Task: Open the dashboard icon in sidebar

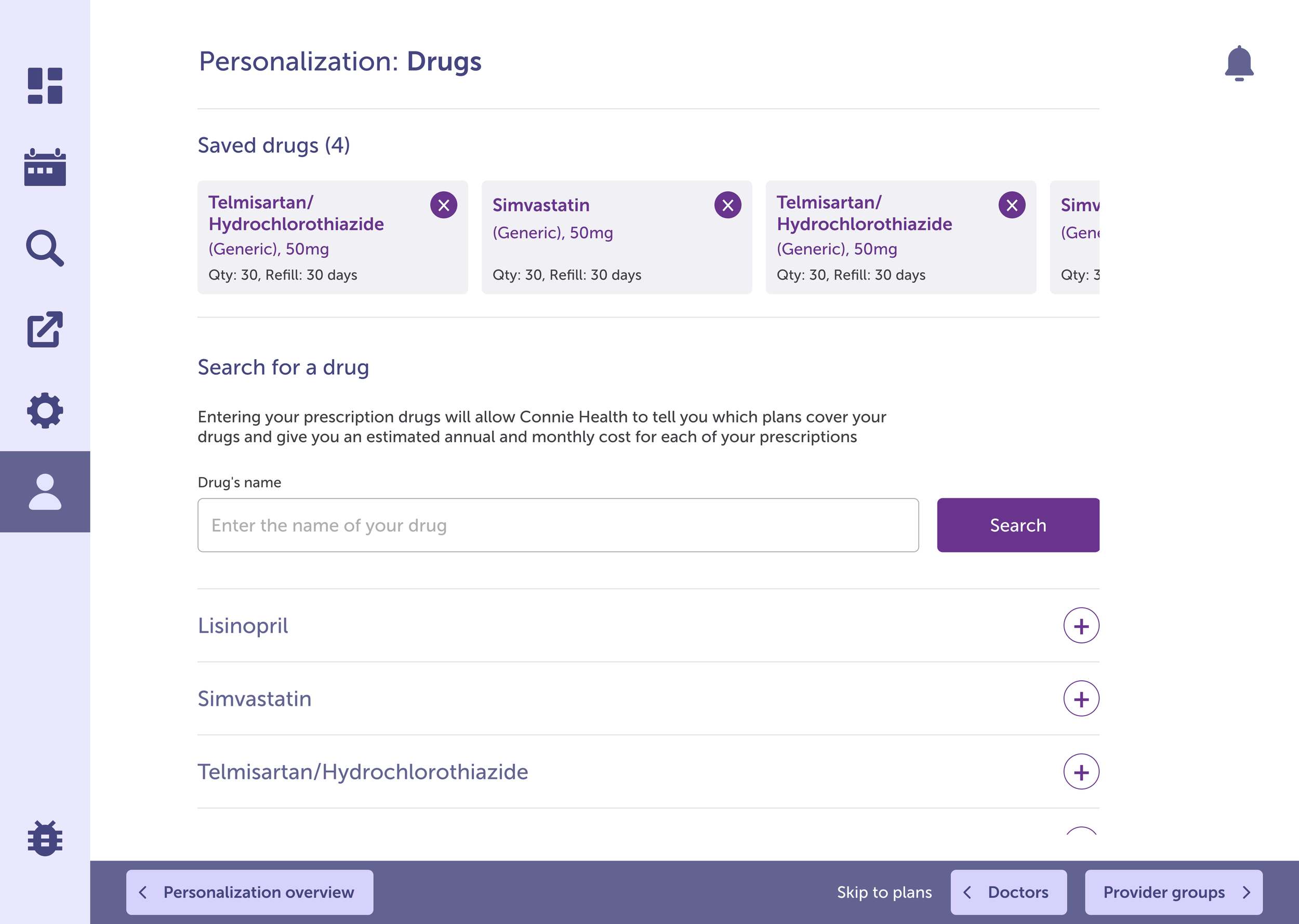Action: pos(45,86)
